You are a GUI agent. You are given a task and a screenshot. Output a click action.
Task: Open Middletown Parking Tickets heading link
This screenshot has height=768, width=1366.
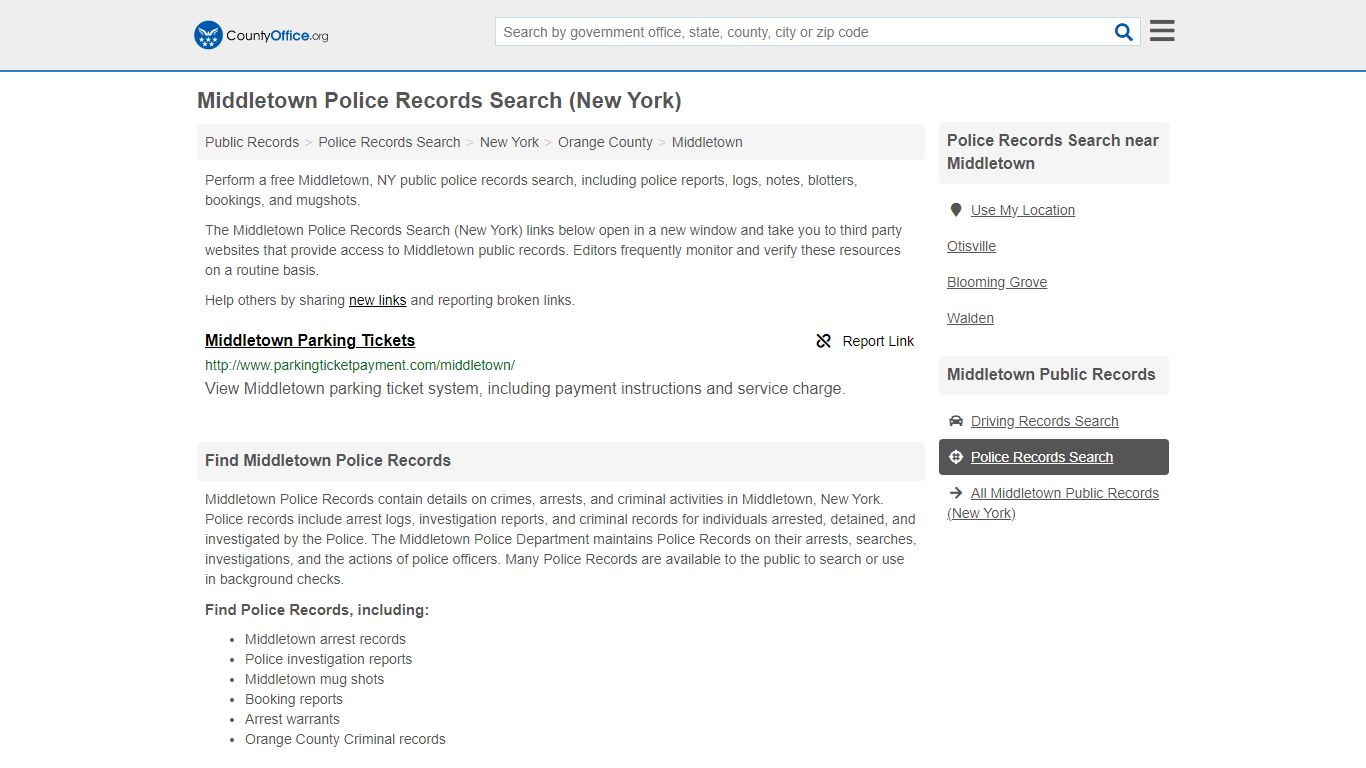coord(310,340)
